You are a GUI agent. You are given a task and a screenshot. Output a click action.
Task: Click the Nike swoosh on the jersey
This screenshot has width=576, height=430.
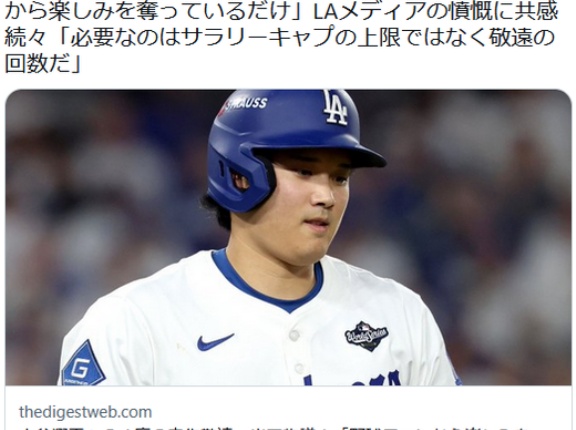coord(215,342)
